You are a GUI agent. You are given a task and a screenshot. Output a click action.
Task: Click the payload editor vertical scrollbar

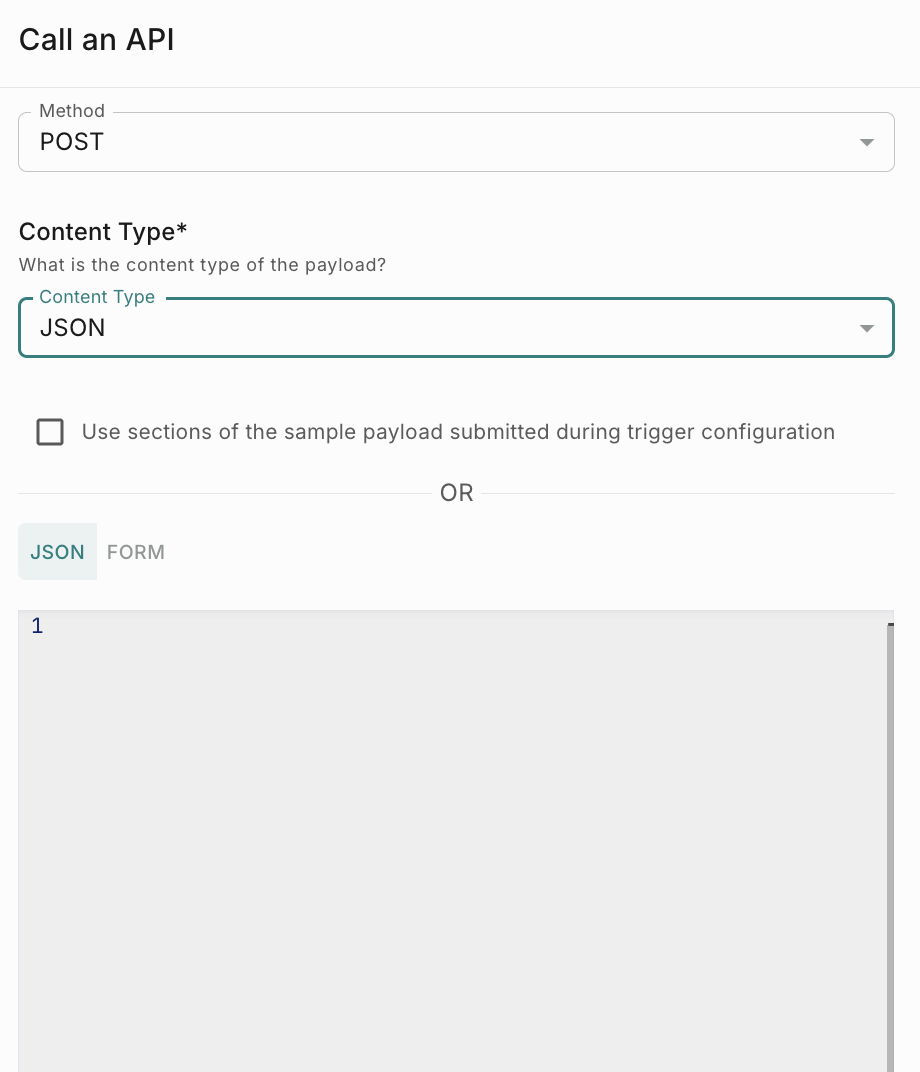pyautogui.click(x=889, y=850)
